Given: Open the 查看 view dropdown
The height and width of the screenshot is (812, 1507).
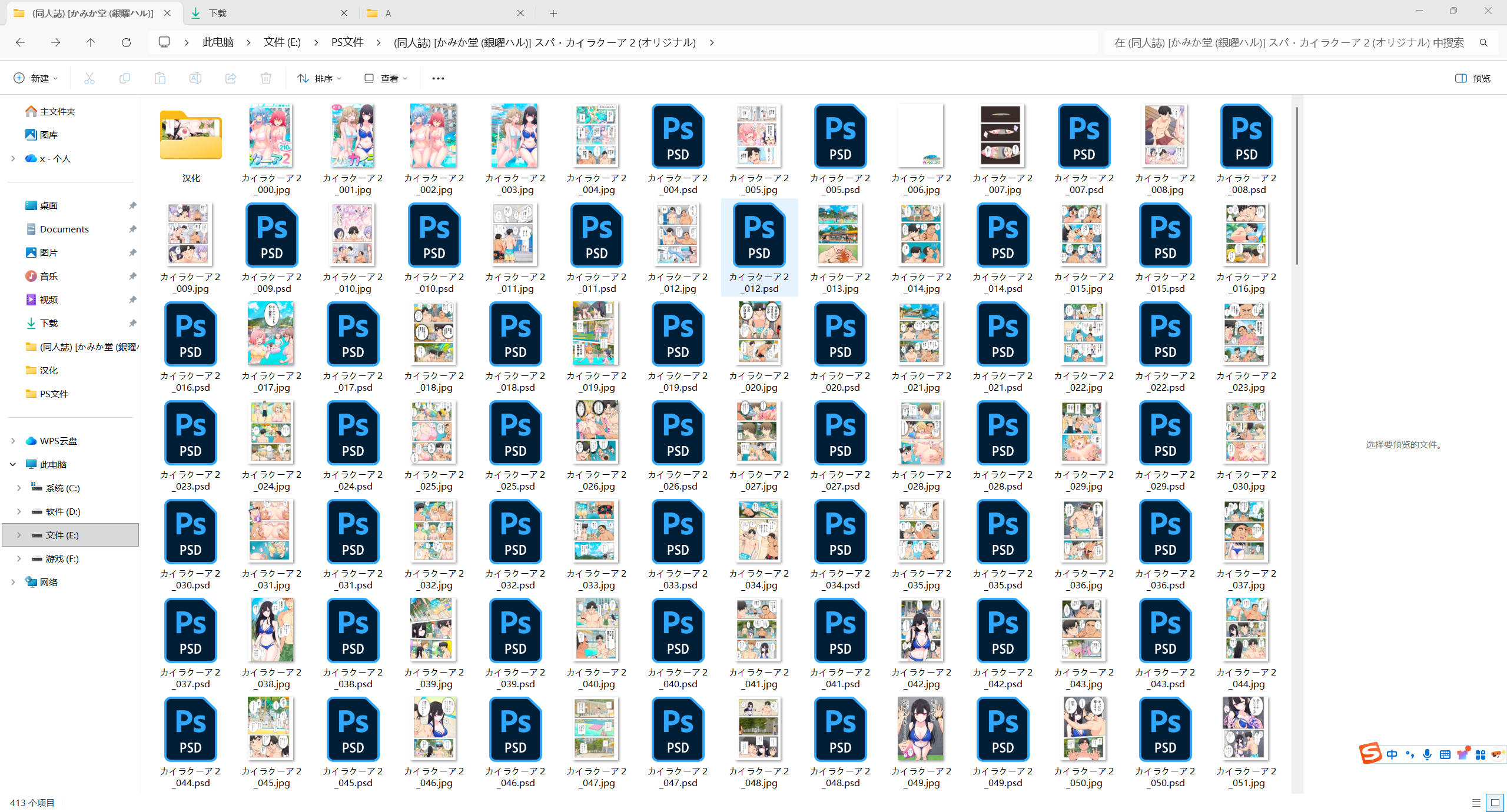Looking at the screenshot, I should click(x=386, y=78).
